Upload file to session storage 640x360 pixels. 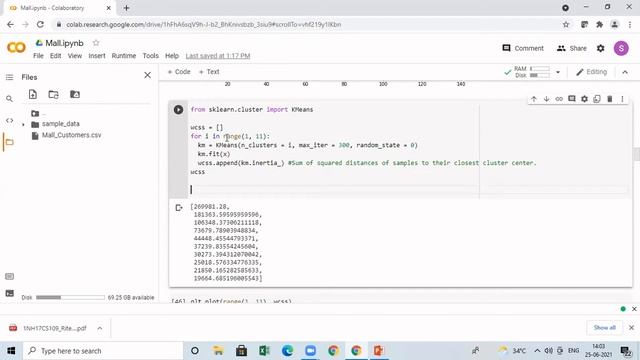tap(33, 94)
